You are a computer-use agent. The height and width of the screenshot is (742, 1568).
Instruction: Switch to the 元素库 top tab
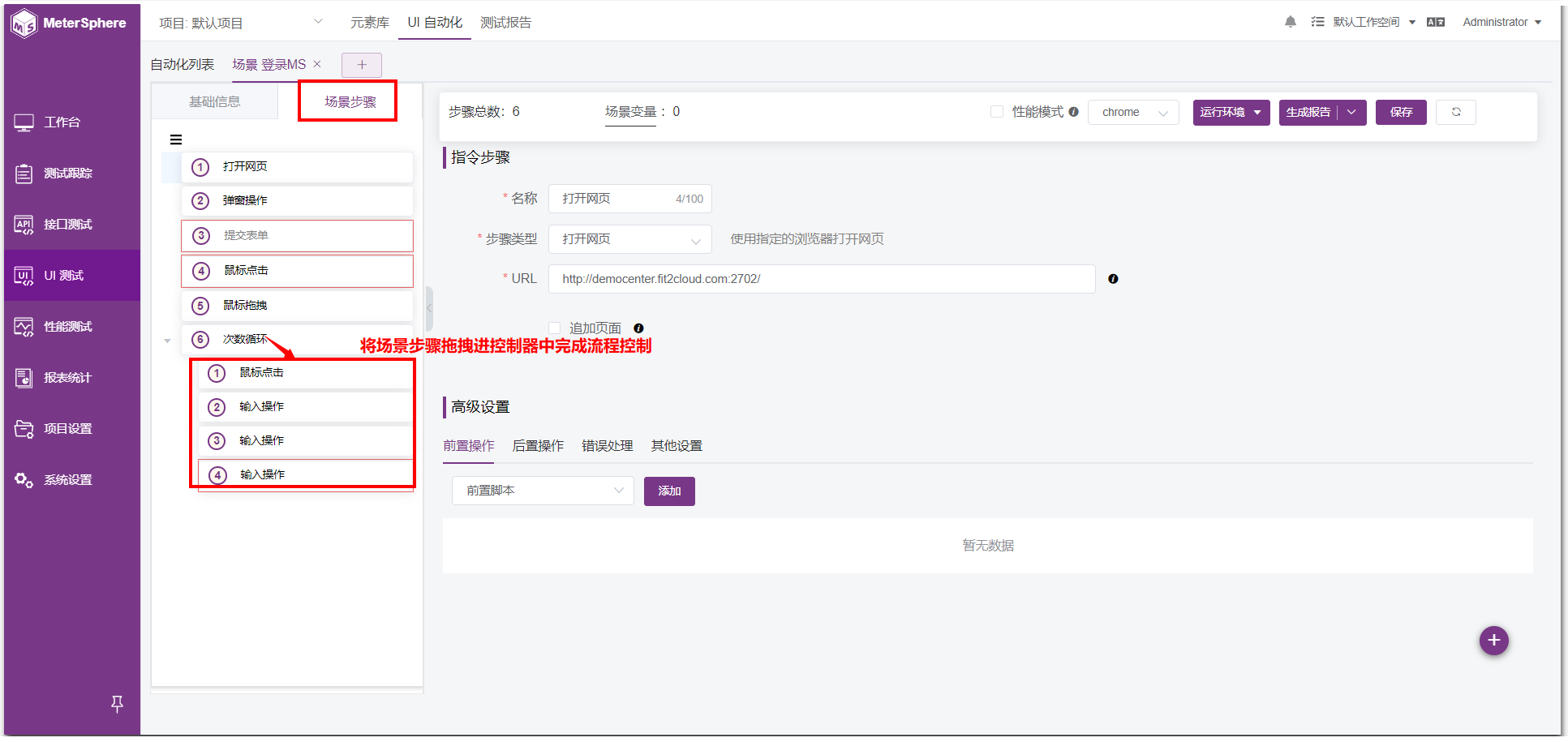point(370,23)
